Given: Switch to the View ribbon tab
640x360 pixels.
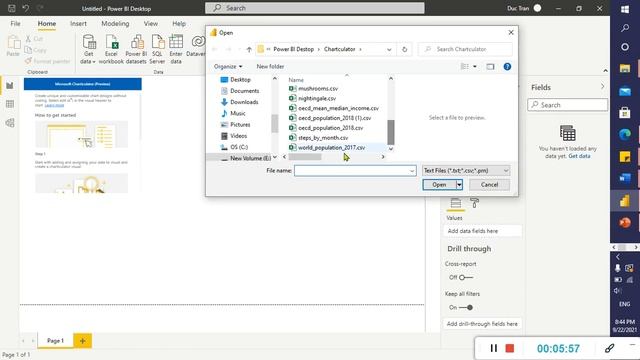Looking at the screenshot, I should pyautogui.click(x=151, y=24).
